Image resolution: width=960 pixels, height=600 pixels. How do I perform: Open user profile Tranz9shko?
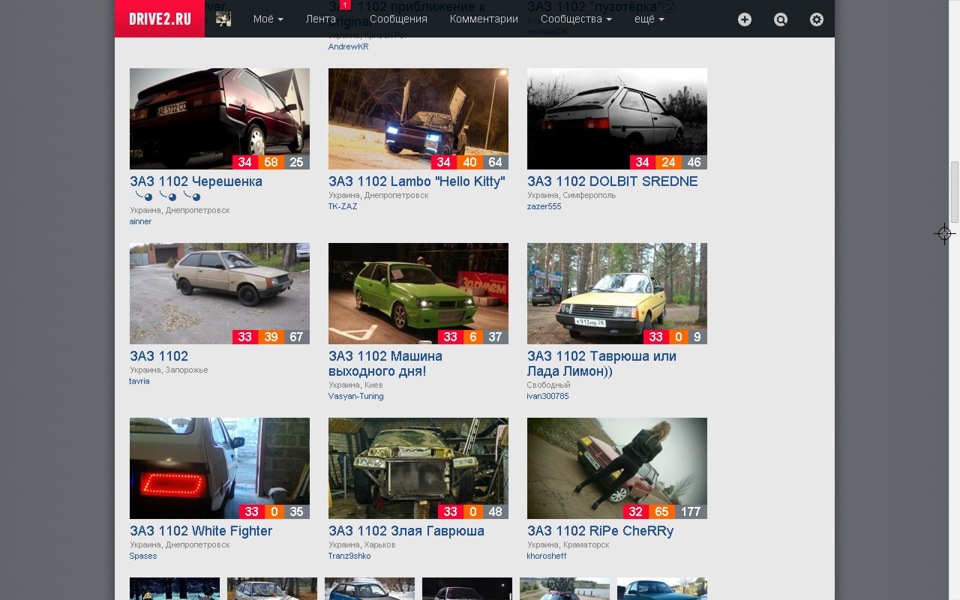pyautogui.click(x=349, y=556)
